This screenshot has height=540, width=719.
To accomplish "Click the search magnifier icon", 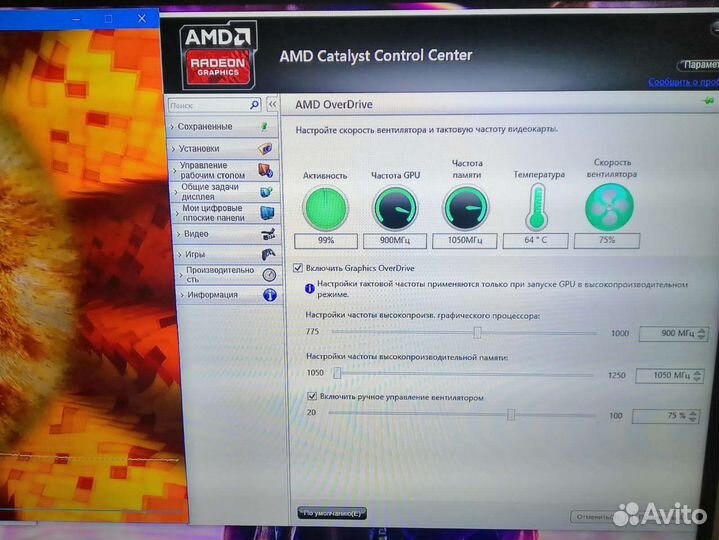I will pyautogui.click(x=254, y=105).
